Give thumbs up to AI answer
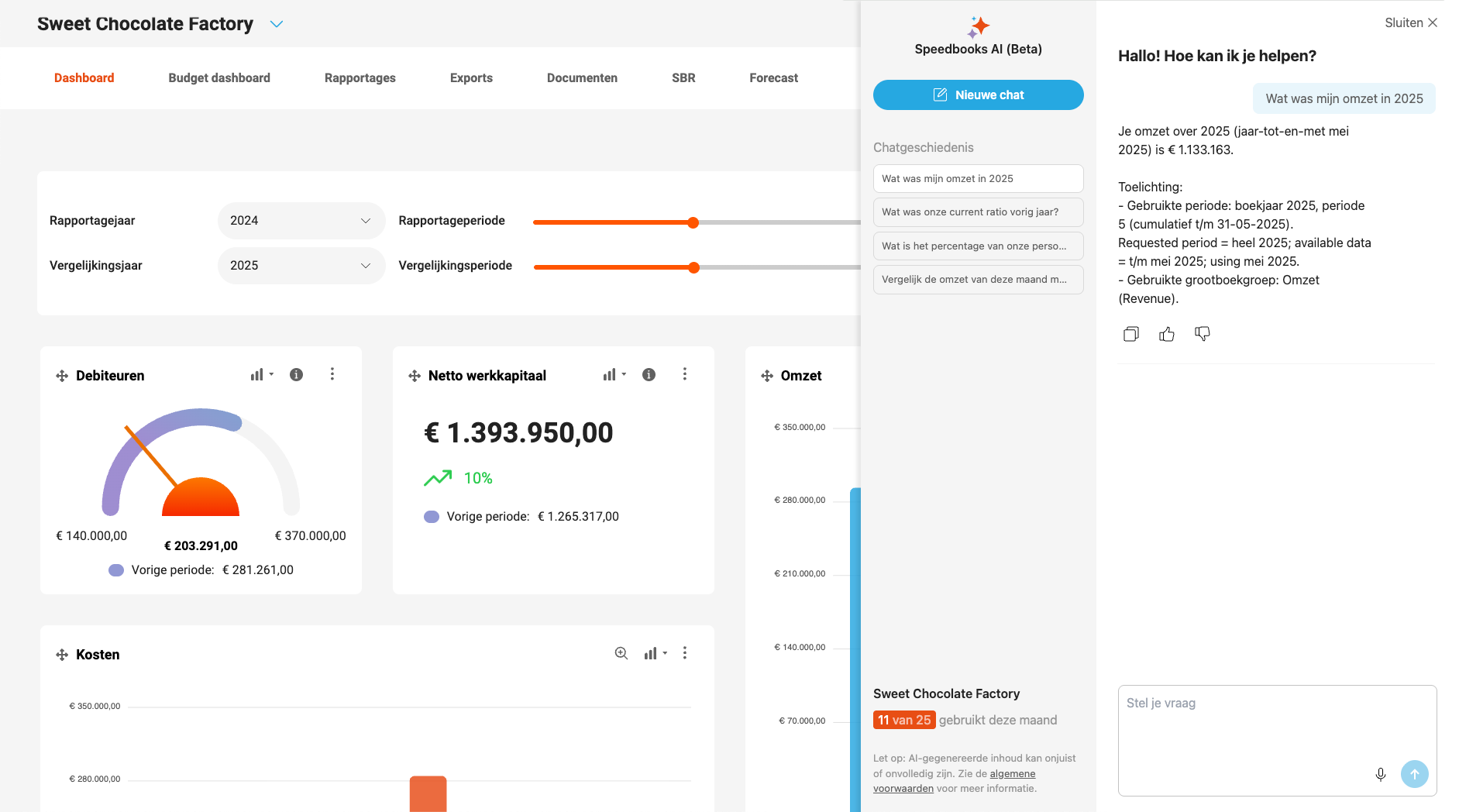The image size is (1459, 812). click(x=1166, y=334)
